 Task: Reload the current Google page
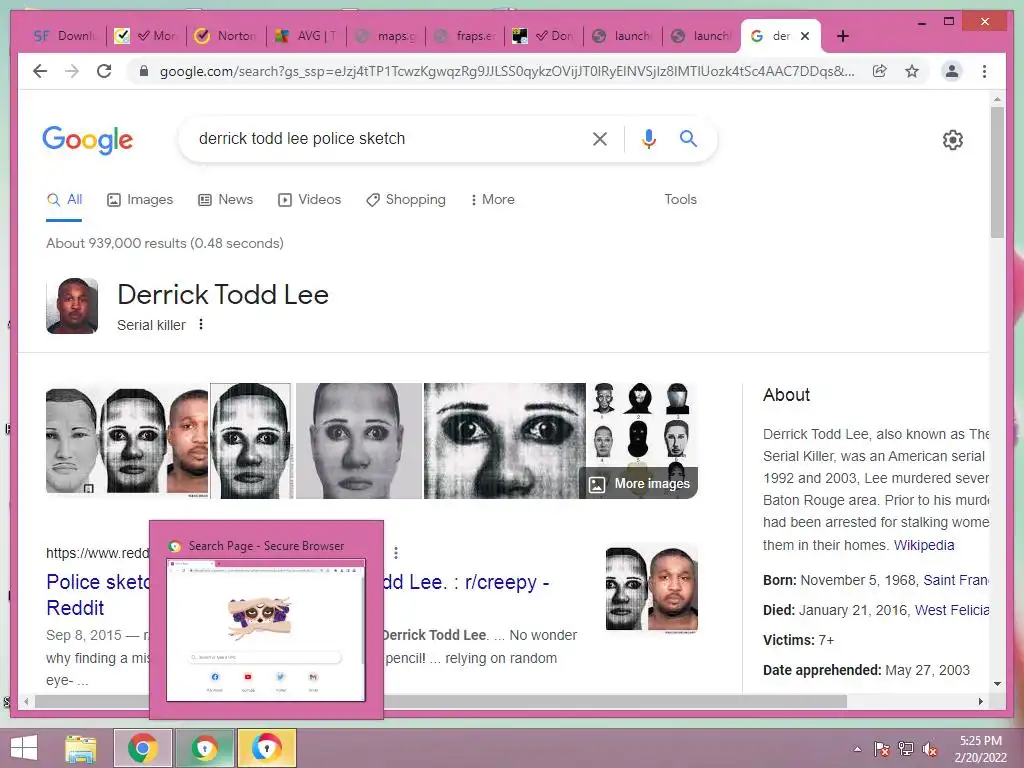[104, 71]
